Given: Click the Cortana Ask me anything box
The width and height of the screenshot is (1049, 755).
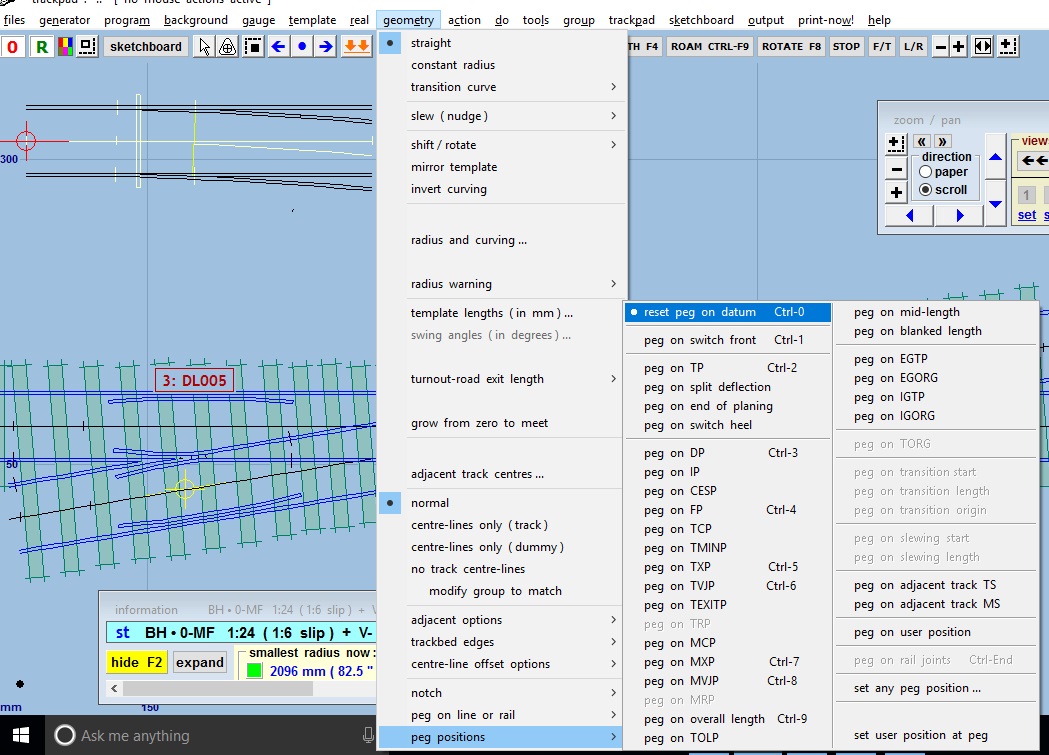Looking at the screenshot, I should tap(210, 735).
